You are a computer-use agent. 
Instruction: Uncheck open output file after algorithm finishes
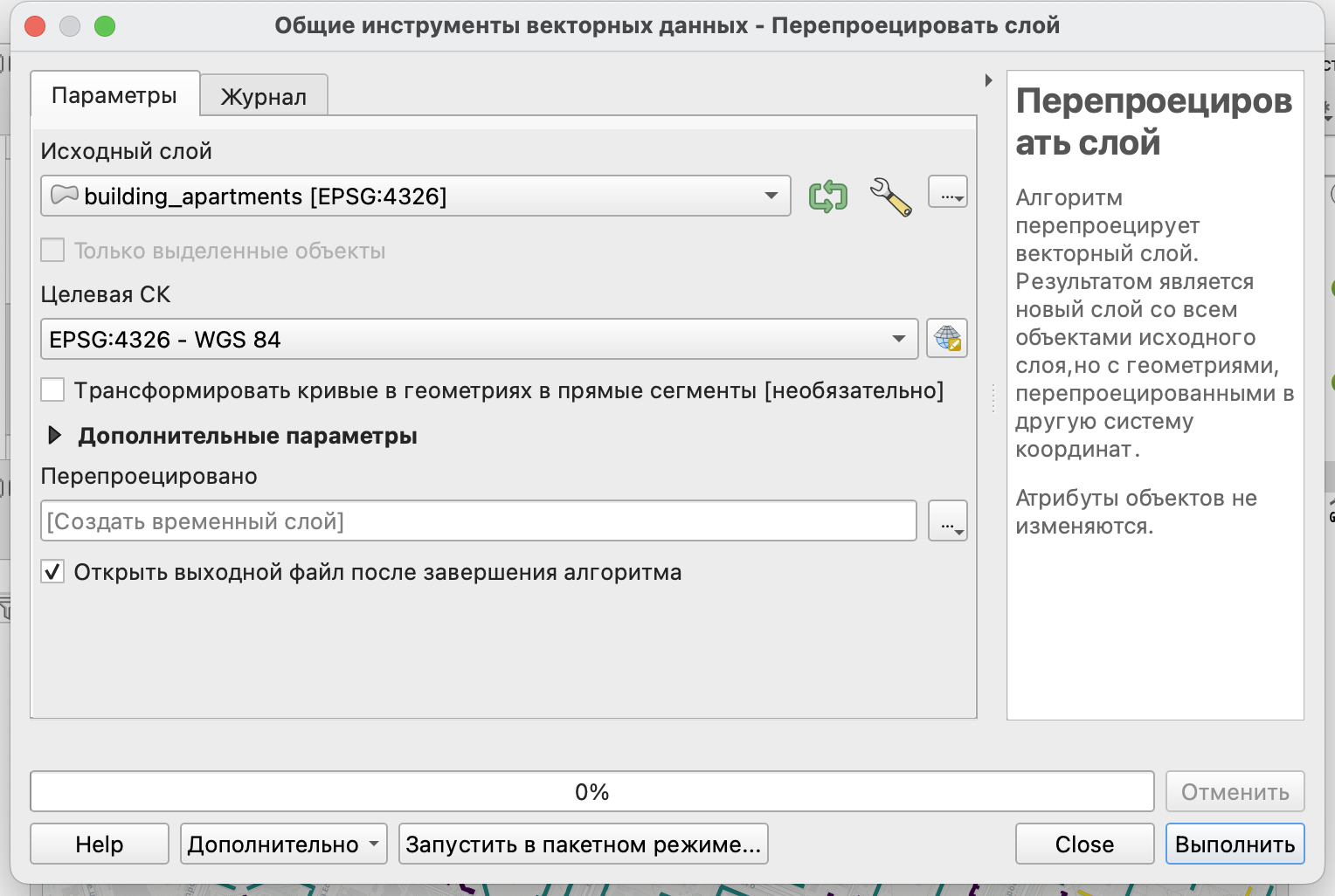[53, 572]
